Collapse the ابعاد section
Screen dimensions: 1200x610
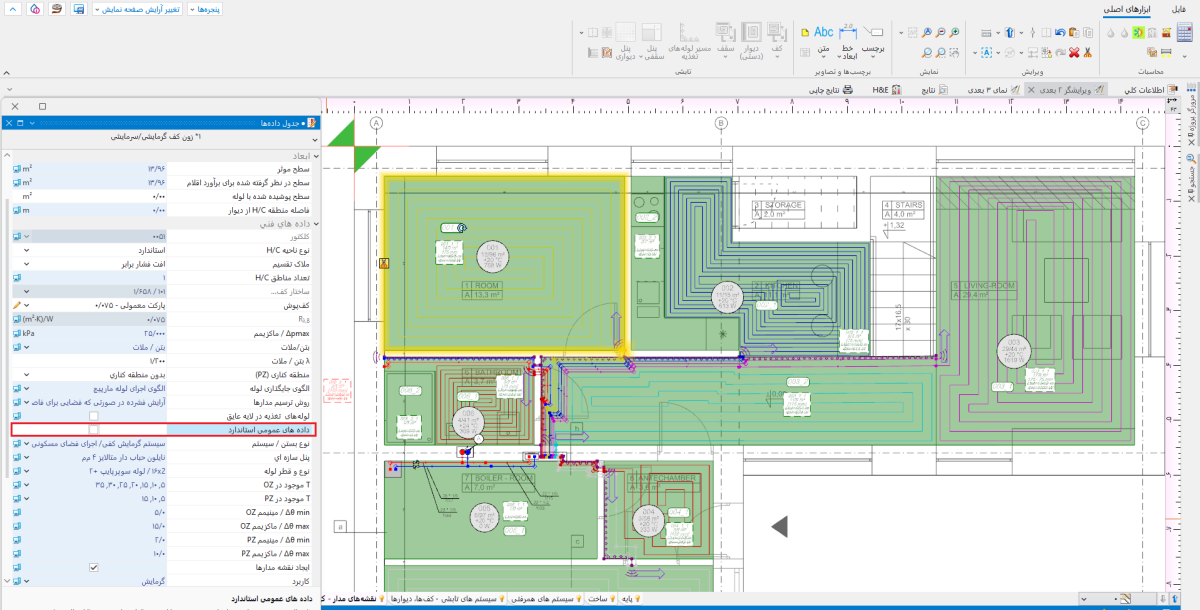coord(316,156)
